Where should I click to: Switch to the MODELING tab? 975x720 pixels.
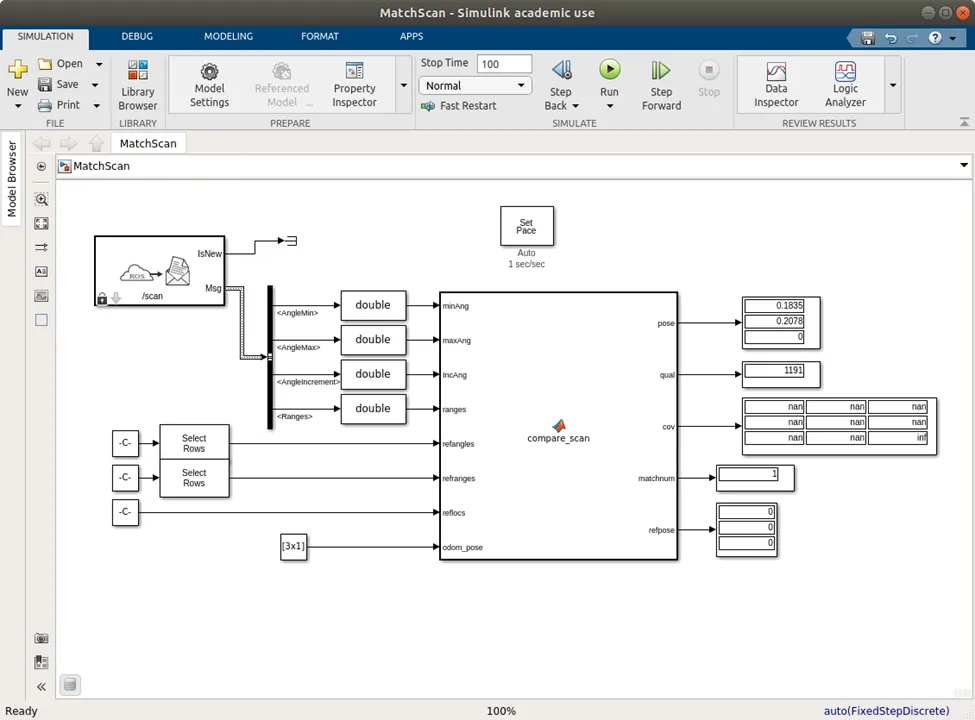(228, 37)
